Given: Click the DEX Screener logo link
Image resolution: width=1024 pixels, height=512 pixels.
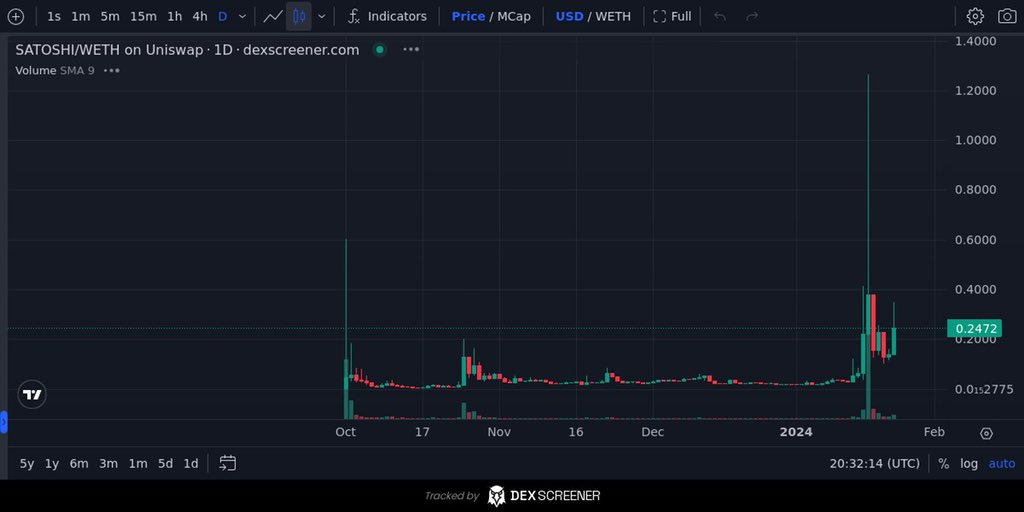Looking at the screenshot, I should click(x=544, y=496).
